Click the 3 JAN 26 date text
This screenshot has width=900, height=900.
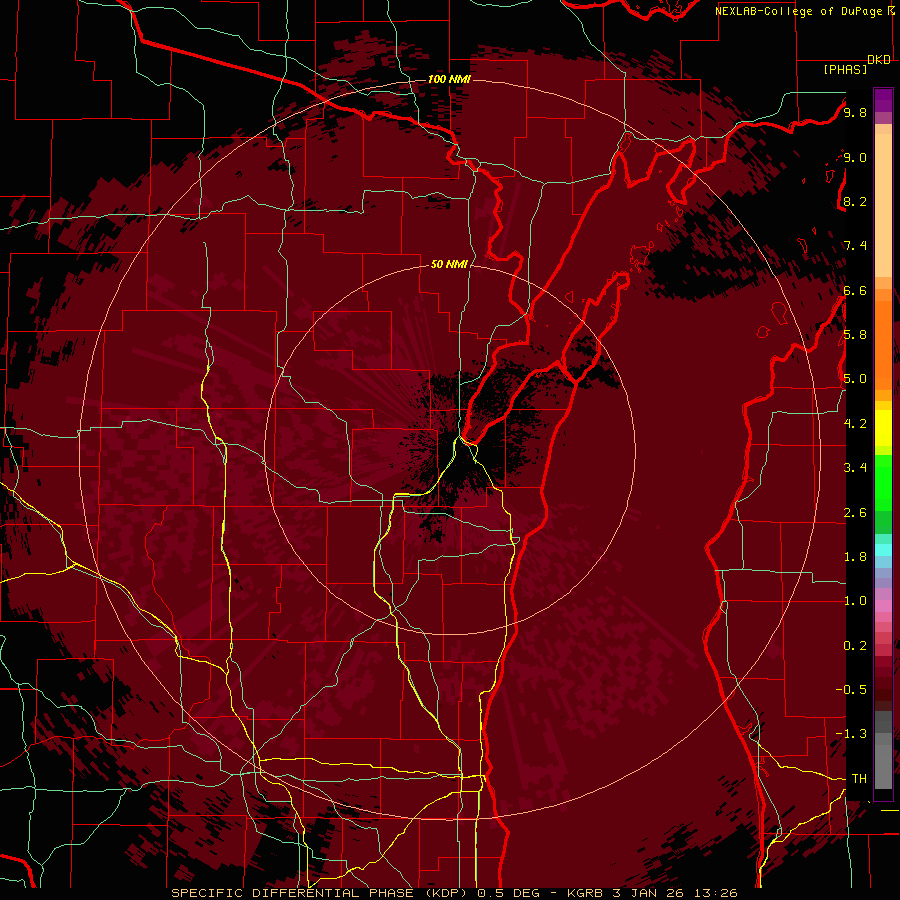(x=650, y=893)
